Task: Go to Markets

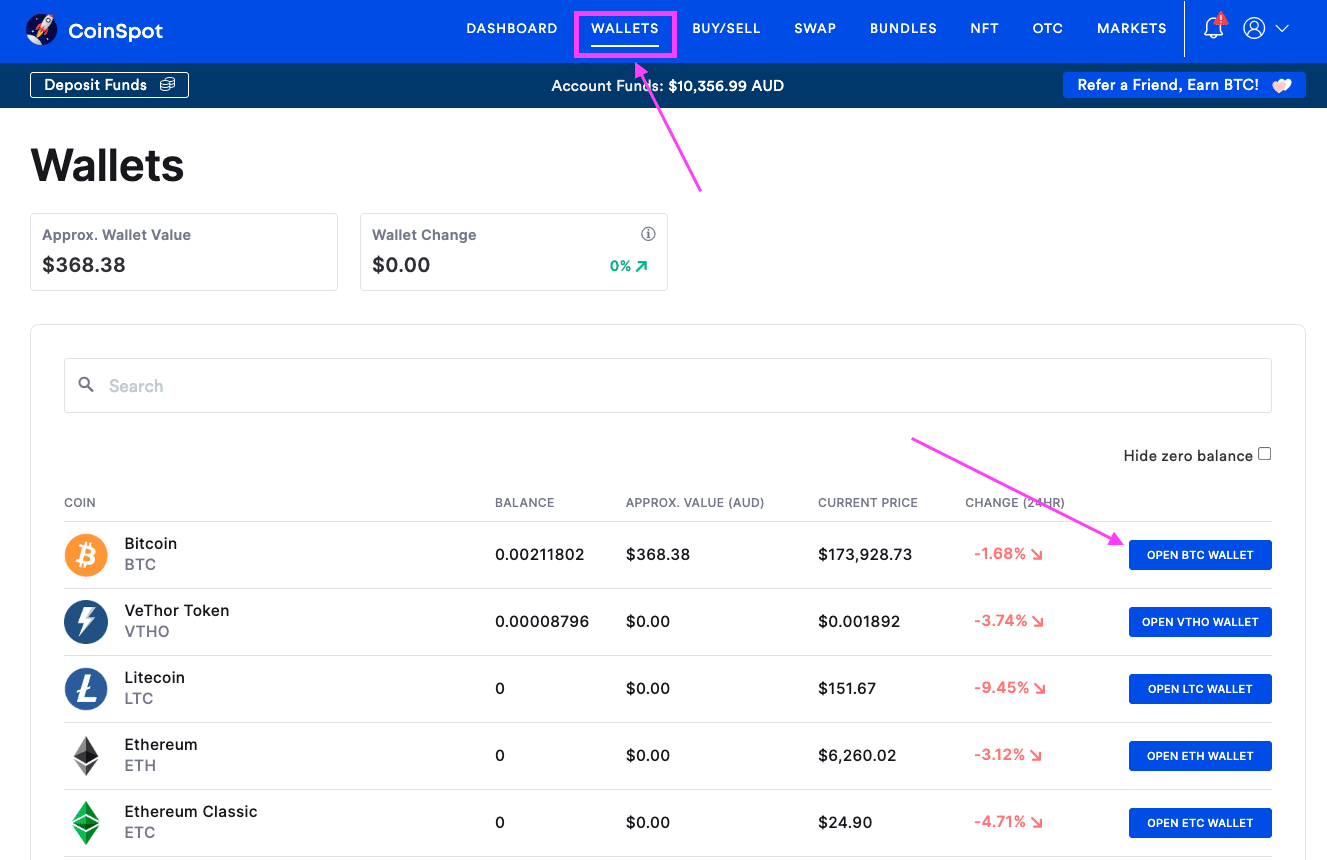Action: (1132, 28)
